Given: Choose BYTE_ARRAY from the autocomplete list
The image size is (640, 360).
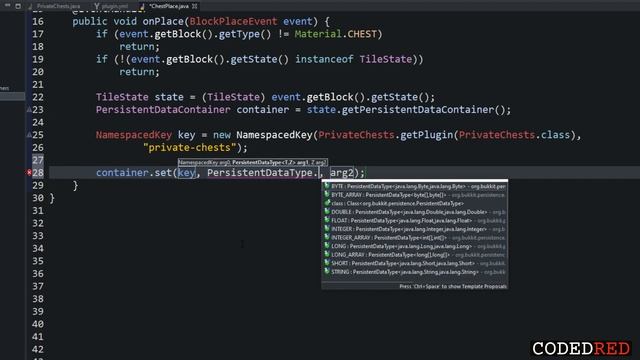Looking at the screenshot, I should pos(415,195).
